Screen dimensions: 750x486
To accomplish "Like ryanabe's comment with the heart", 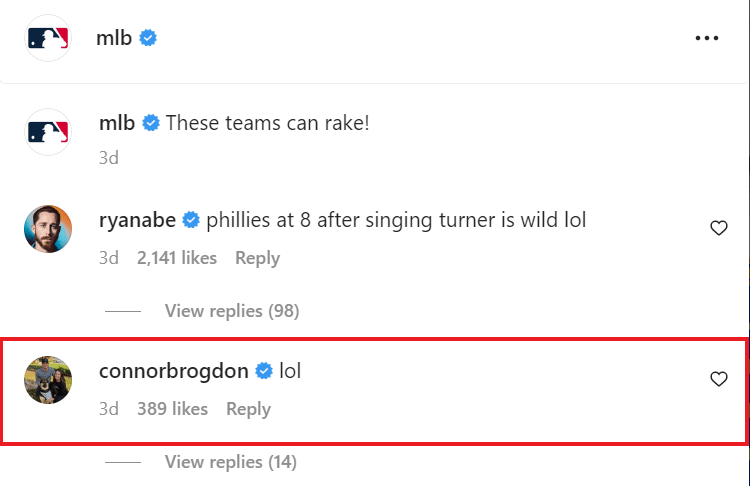I will pyautogui.click(x=718, y=229).
